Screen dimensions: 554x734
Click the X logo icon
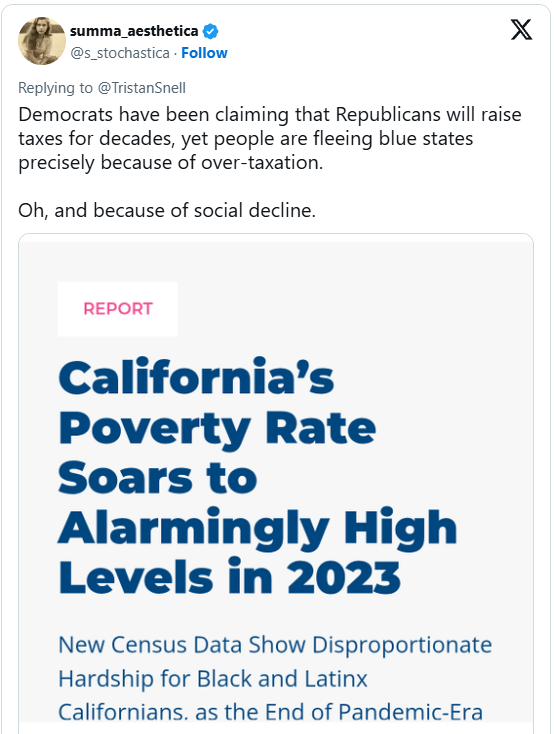click(521, 30)
